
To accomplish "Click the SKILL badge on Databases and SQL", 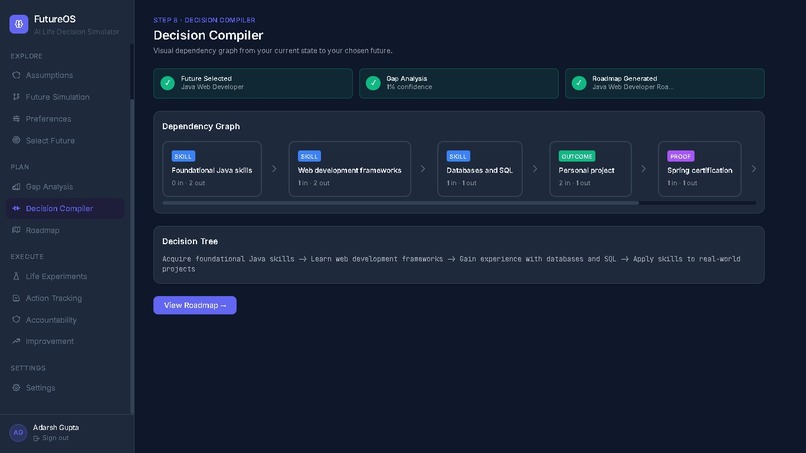I will coord(458,156).
